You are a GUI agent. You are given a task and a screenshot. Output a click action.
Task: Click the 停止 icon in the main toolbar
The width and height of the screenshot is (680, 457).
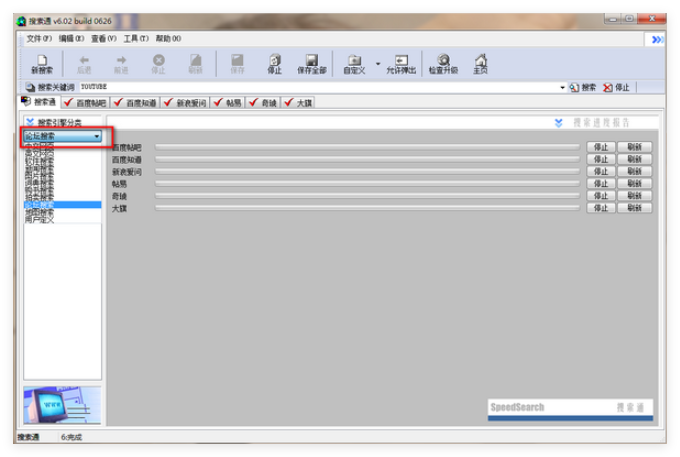coord(274,64)
